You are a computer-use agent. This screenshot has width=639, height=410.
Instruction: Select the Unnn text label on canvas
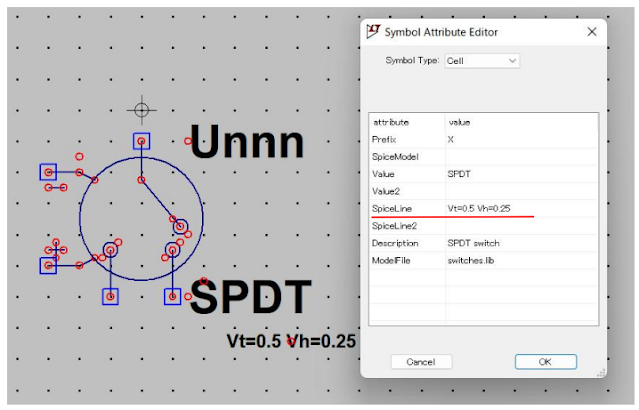pyautogui.click(x=247, y=142)
